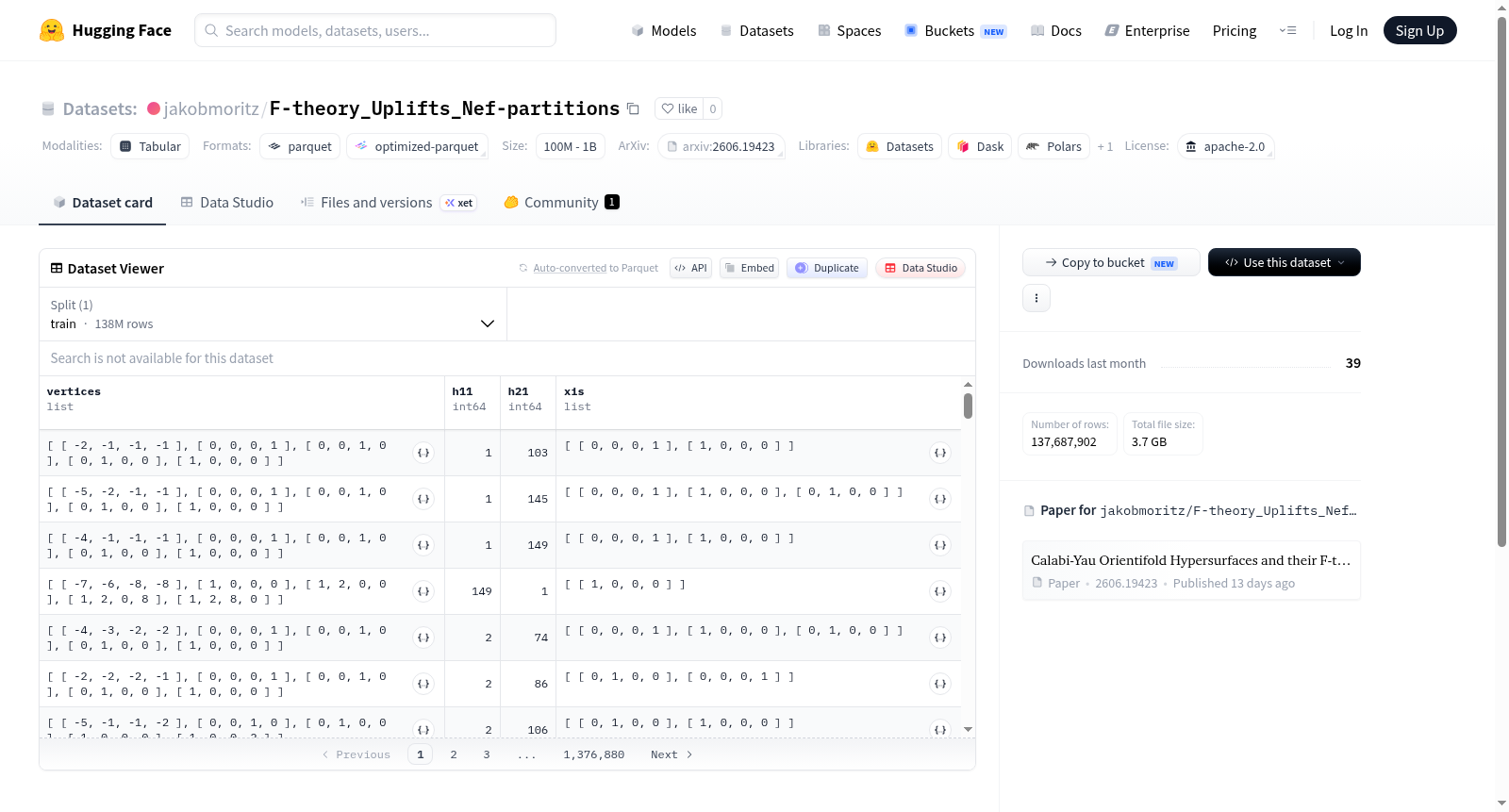Expand the vertices cell in the h11 149 row
Screen dimensions: 1509x812
point(423,591)
